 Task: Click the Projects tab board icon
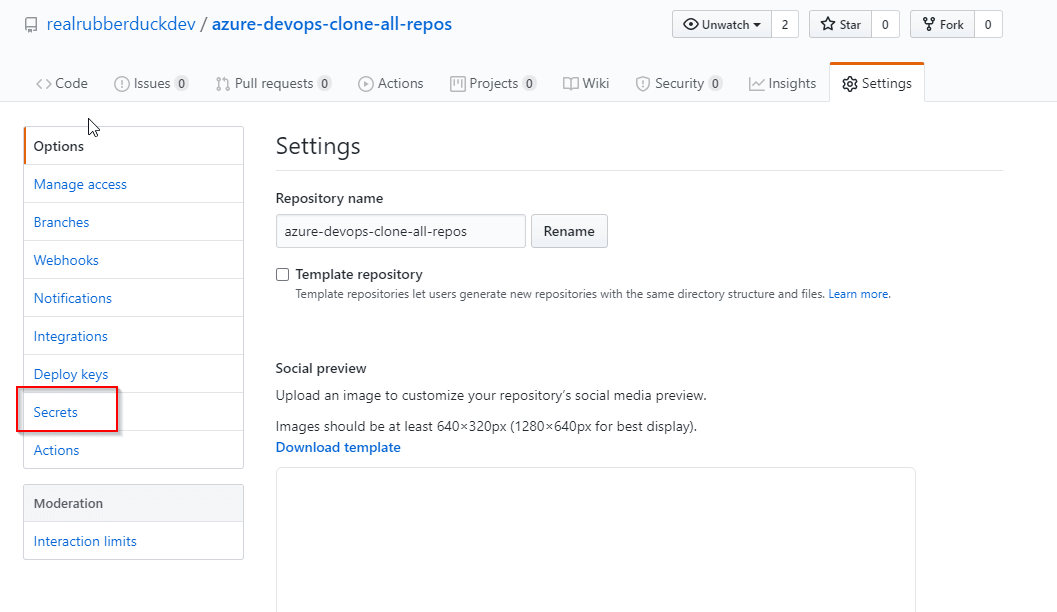click(x=458, y=84)
